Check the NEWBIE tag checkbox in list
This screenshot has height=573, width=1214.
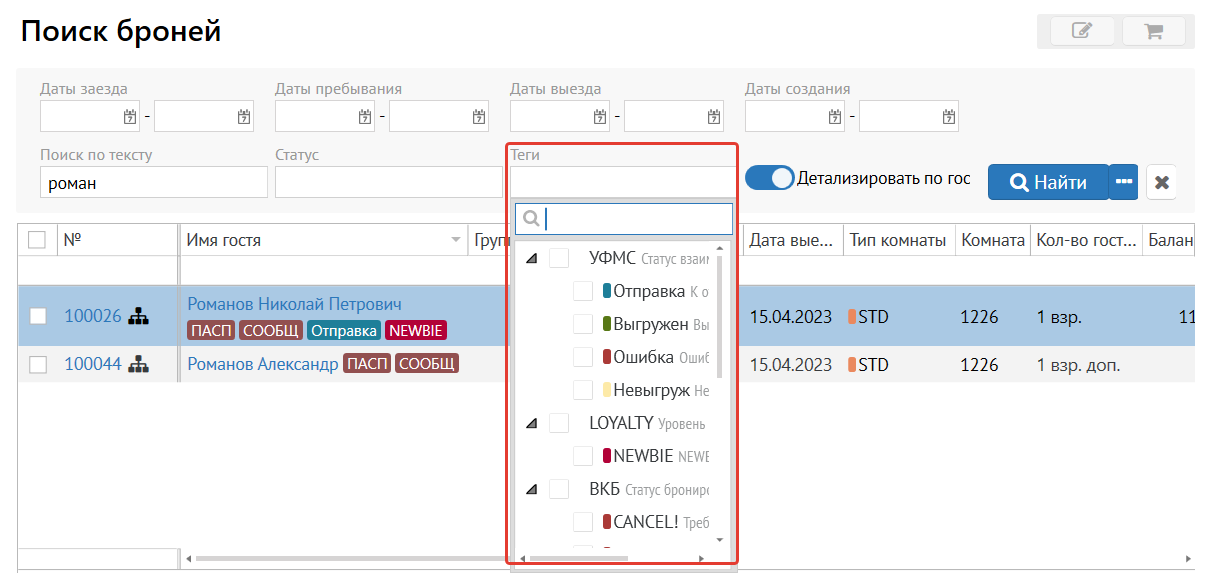pos(583,456)
